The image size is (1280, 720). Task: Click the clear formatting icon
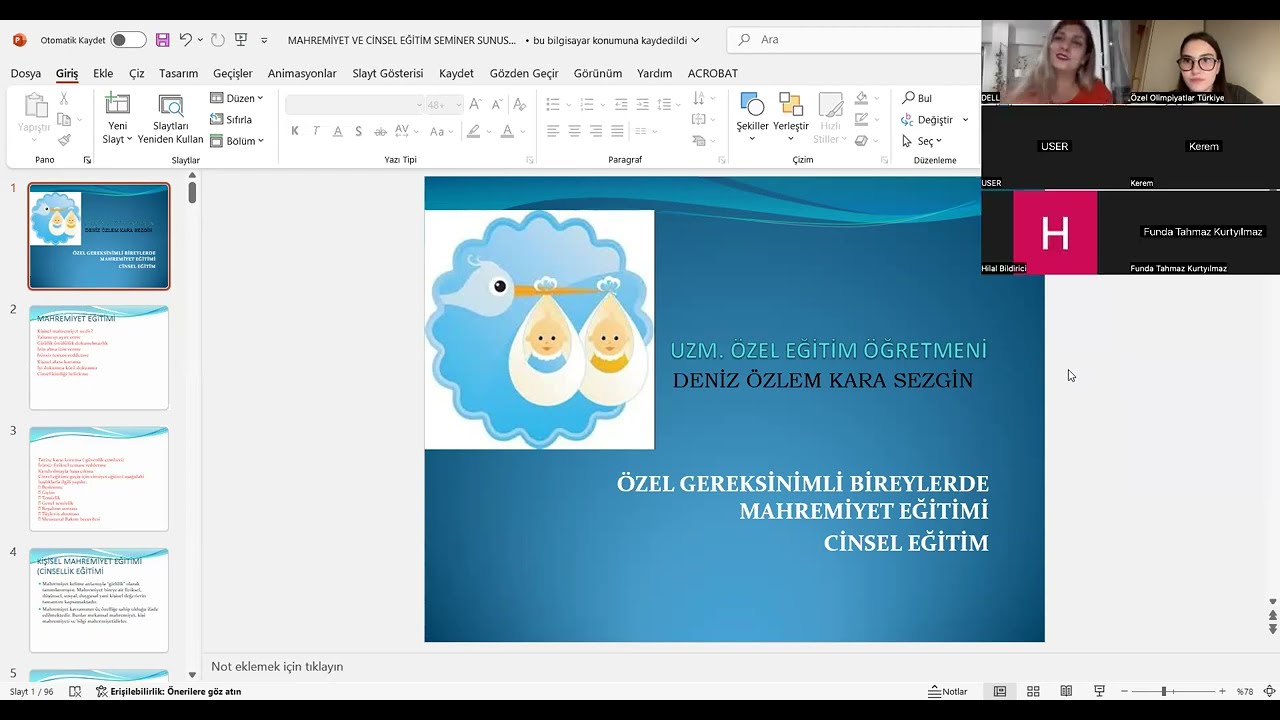tap(519, 104)
